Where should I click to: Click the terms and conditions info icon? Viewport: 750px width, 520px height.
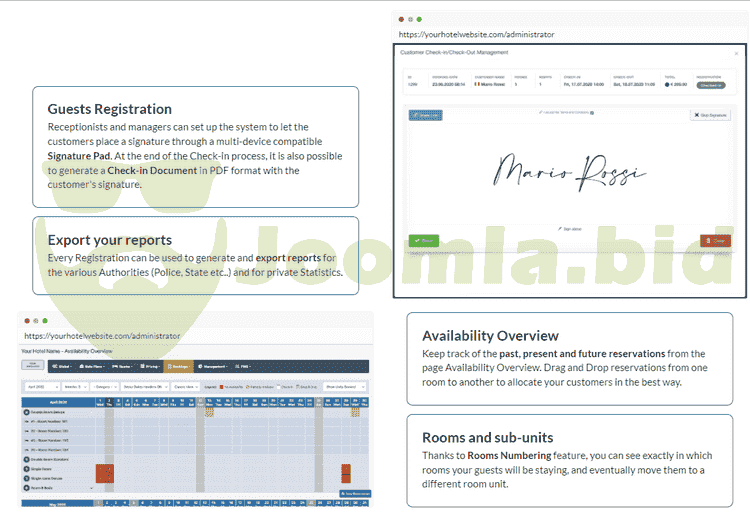click(592, 113)
